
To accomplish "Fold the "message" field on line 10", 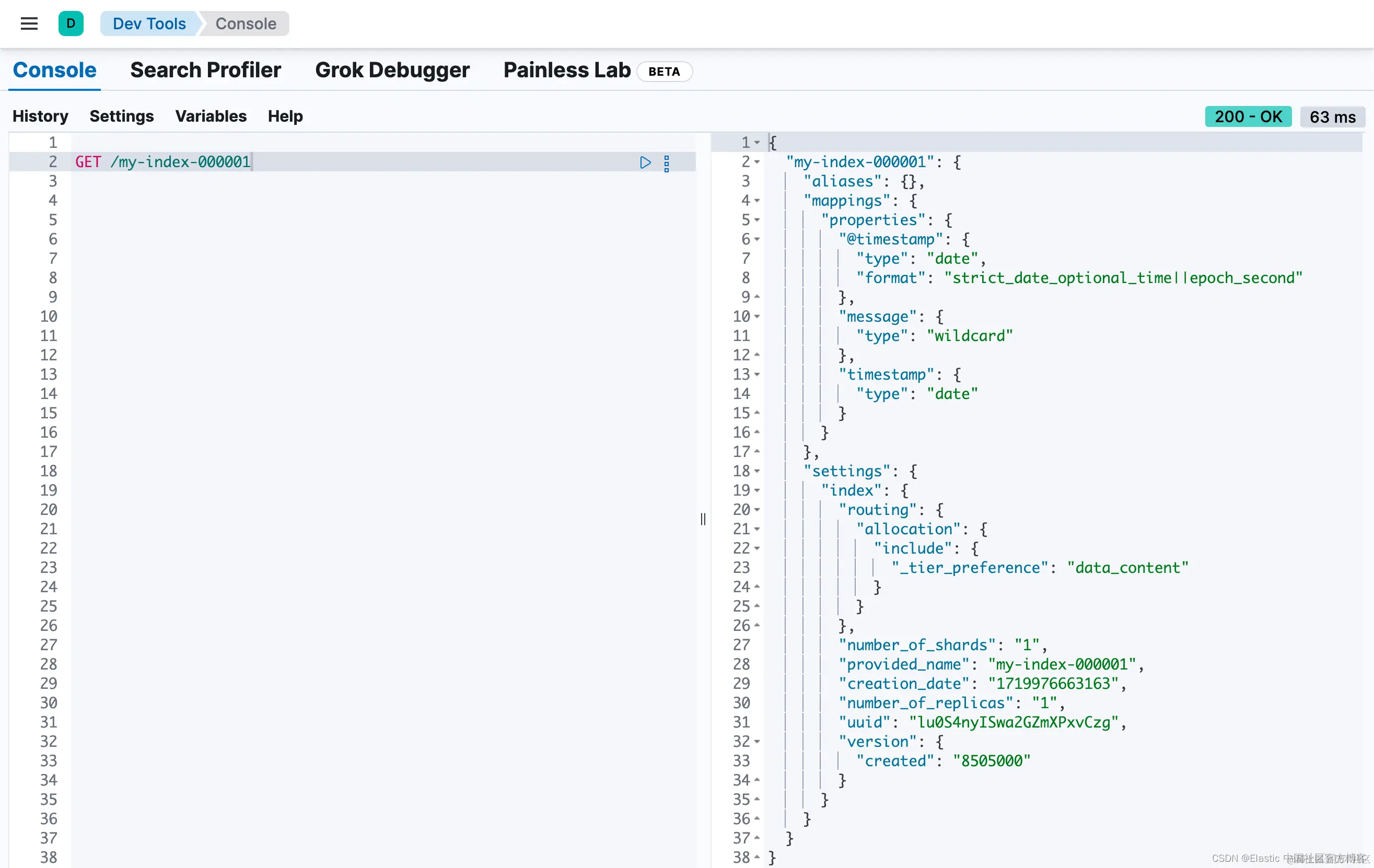I will (x=757, y=316).
